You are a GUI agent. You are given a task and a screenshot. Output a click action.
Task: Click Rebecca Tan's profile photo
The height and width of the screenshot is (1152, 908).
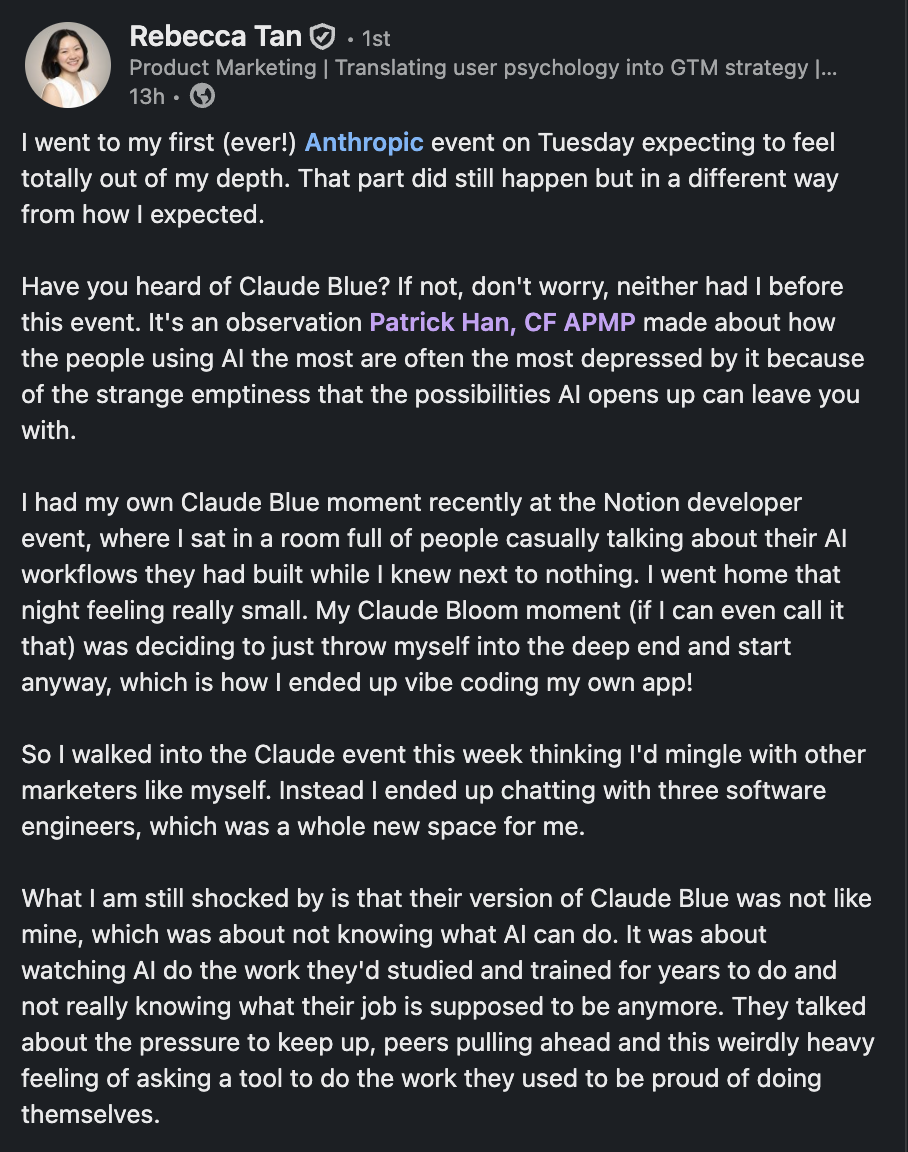tap(68, 65)
